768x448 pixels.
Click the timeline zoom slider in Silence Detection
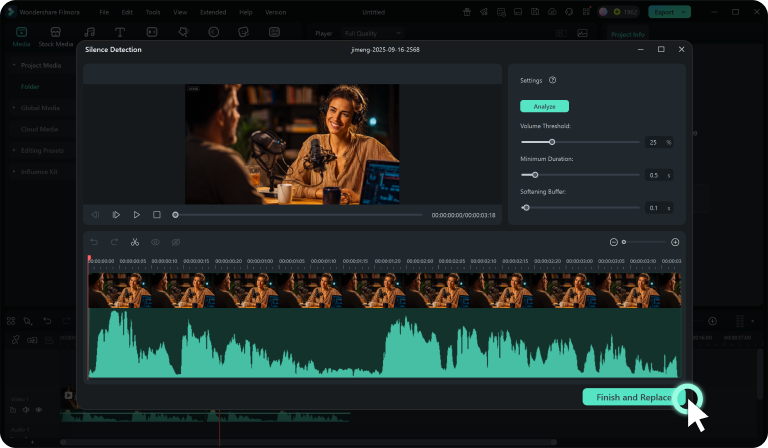644,242
